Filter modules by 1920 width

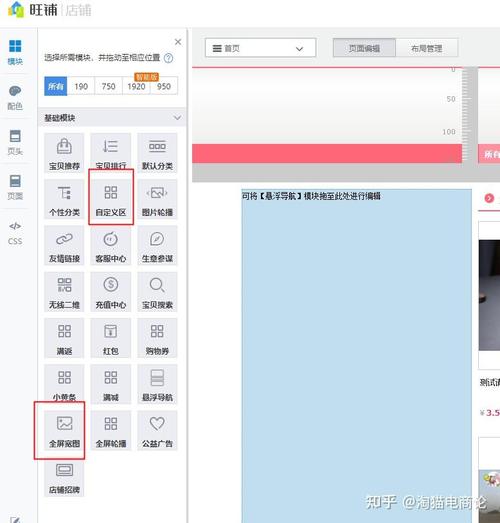[x=136, y=86]
